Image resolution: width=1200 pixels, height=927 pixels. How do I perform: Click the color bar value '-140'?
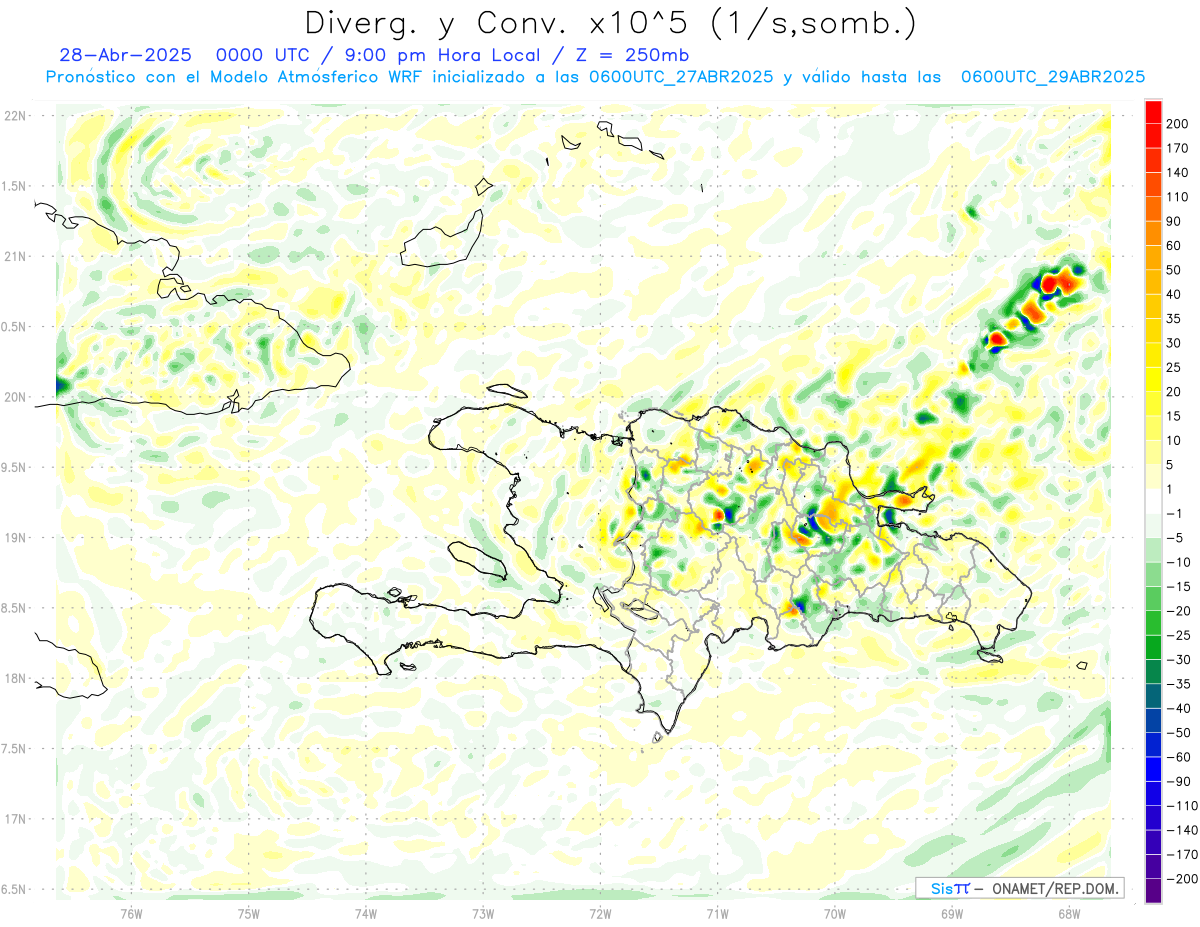[1181, 831]
